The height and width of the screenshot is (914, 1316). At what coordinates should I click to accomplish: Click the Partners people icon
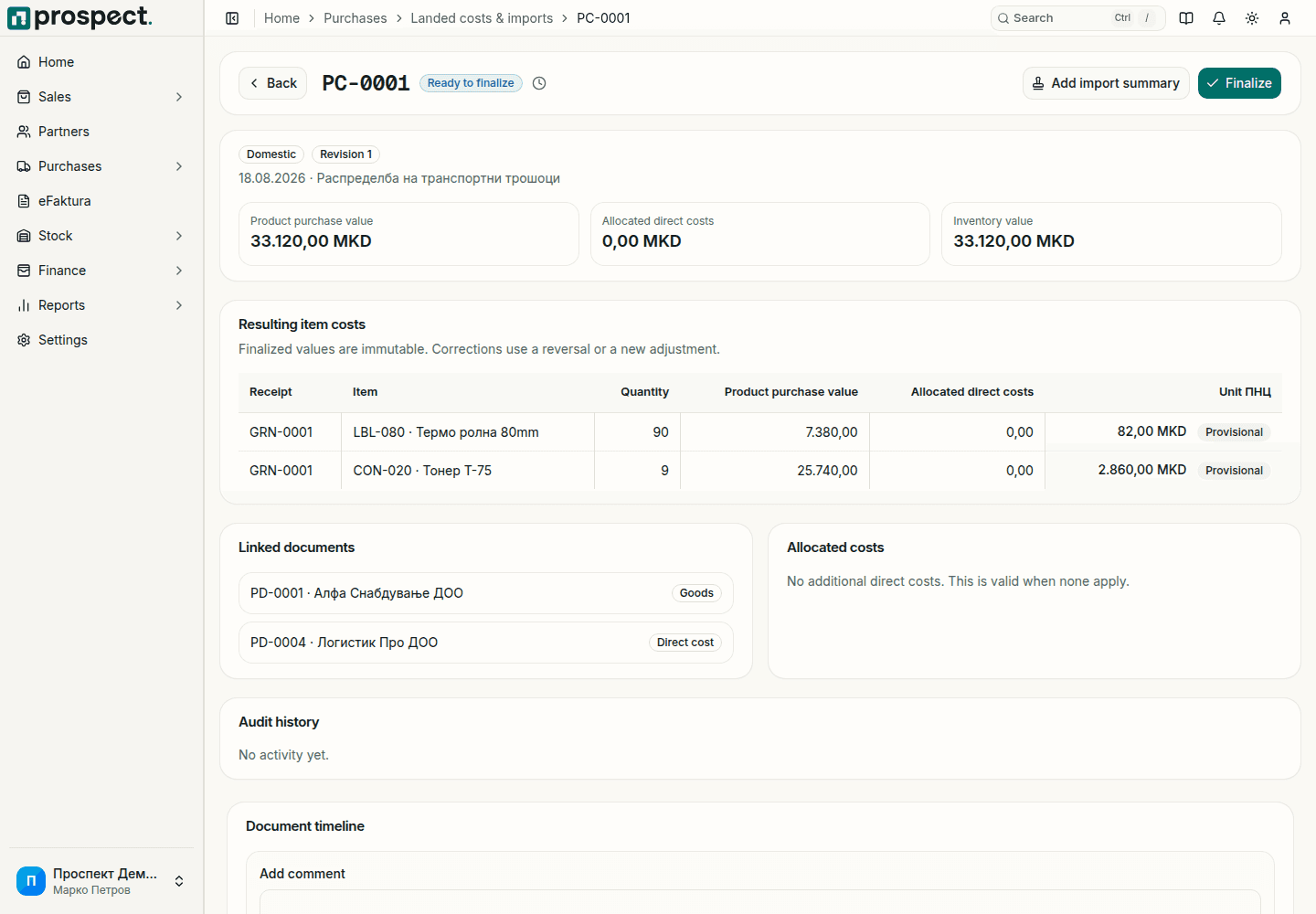pos(24,132)
